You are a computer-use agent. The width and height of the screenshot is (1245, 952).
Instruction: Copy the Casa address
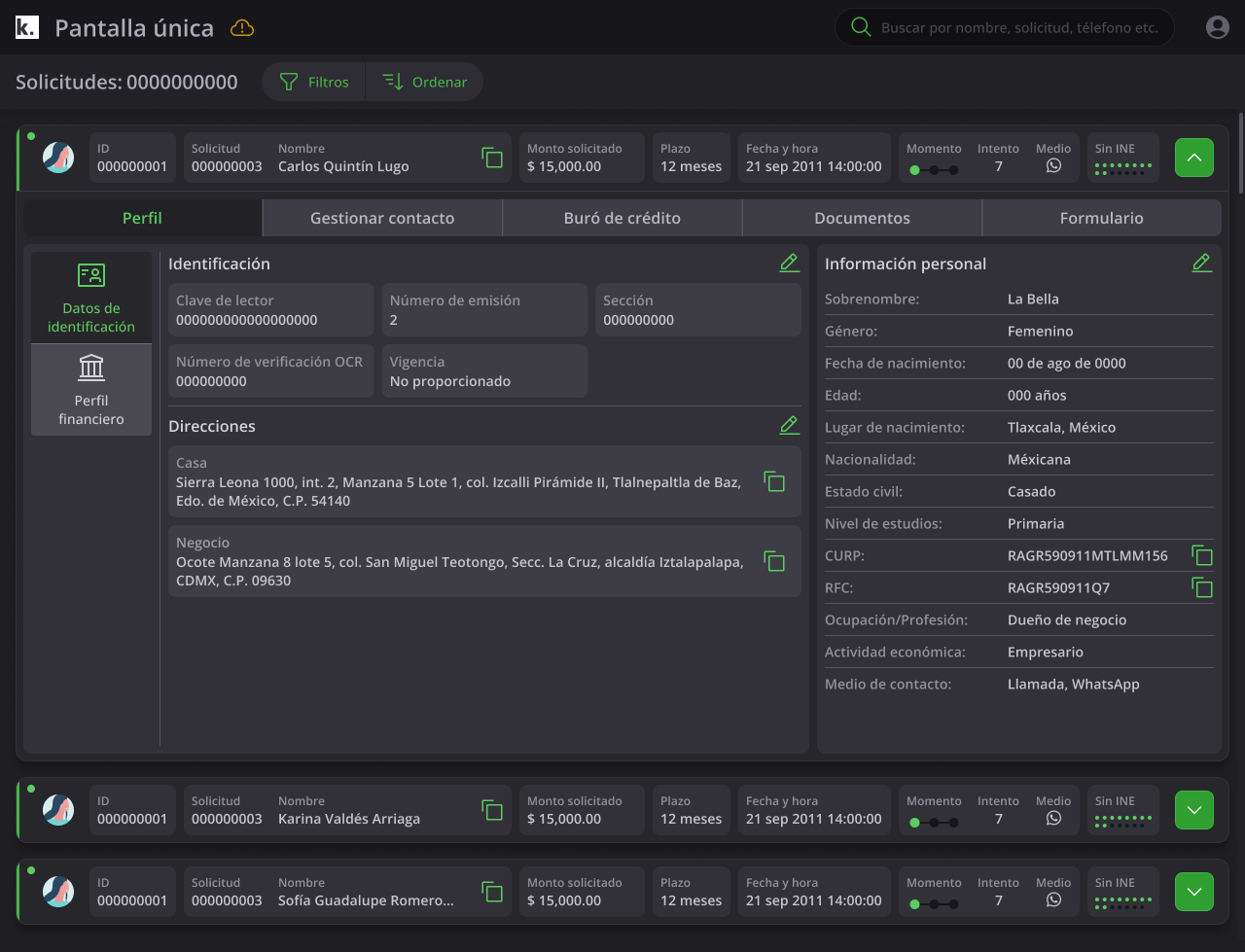tap(774, 481)
